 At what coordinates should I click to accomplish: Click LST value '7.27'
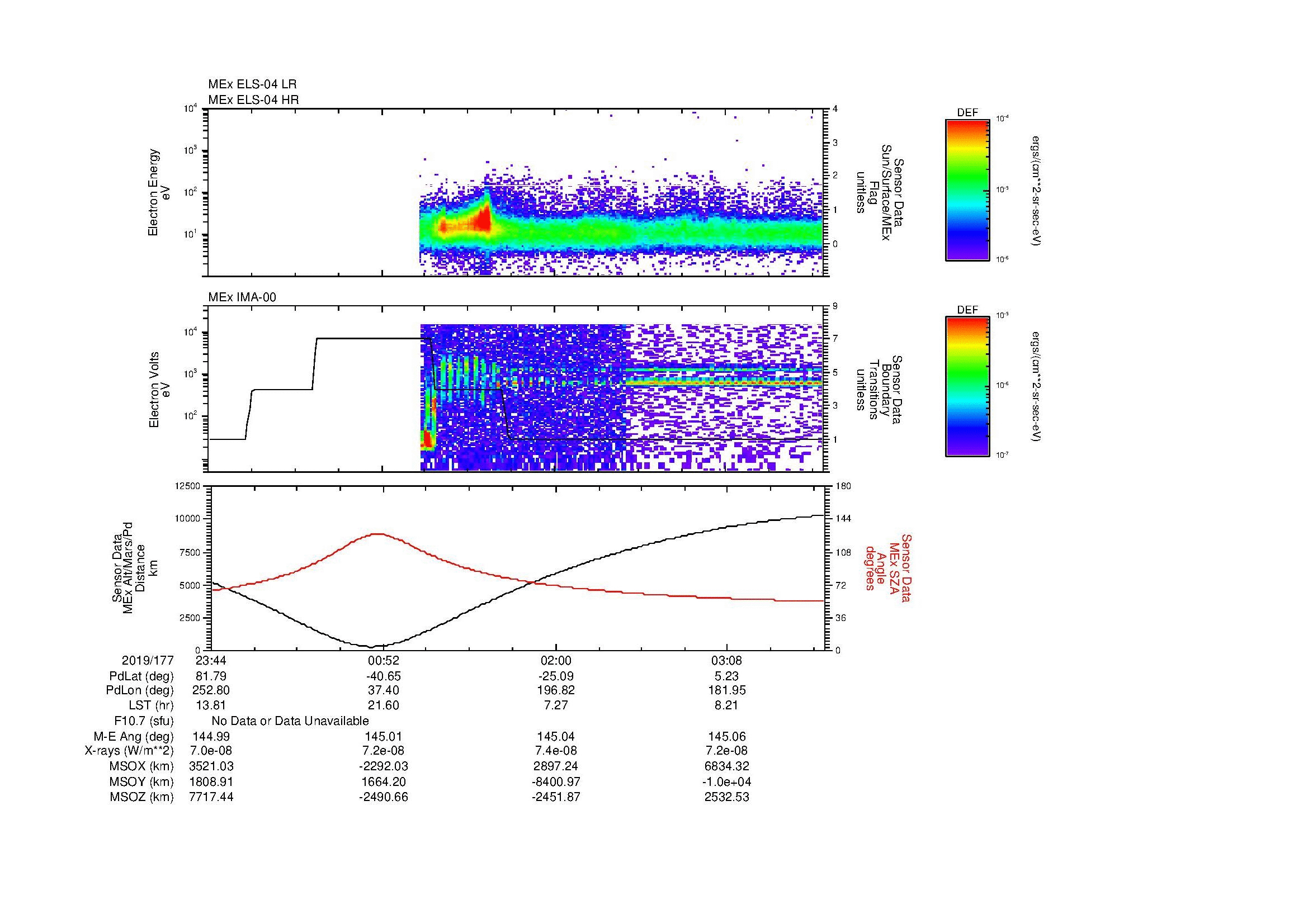coord(555,706)
